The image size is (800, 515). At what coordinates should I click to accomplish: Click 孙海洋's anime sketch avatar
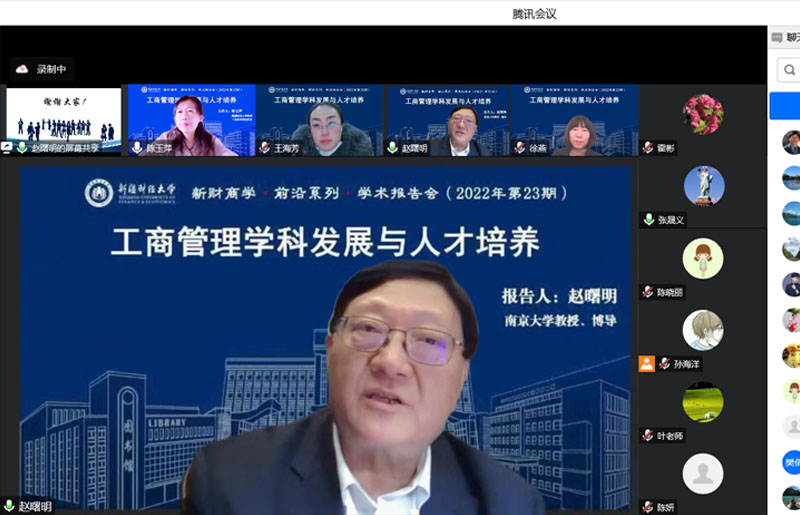pos(703,330)
